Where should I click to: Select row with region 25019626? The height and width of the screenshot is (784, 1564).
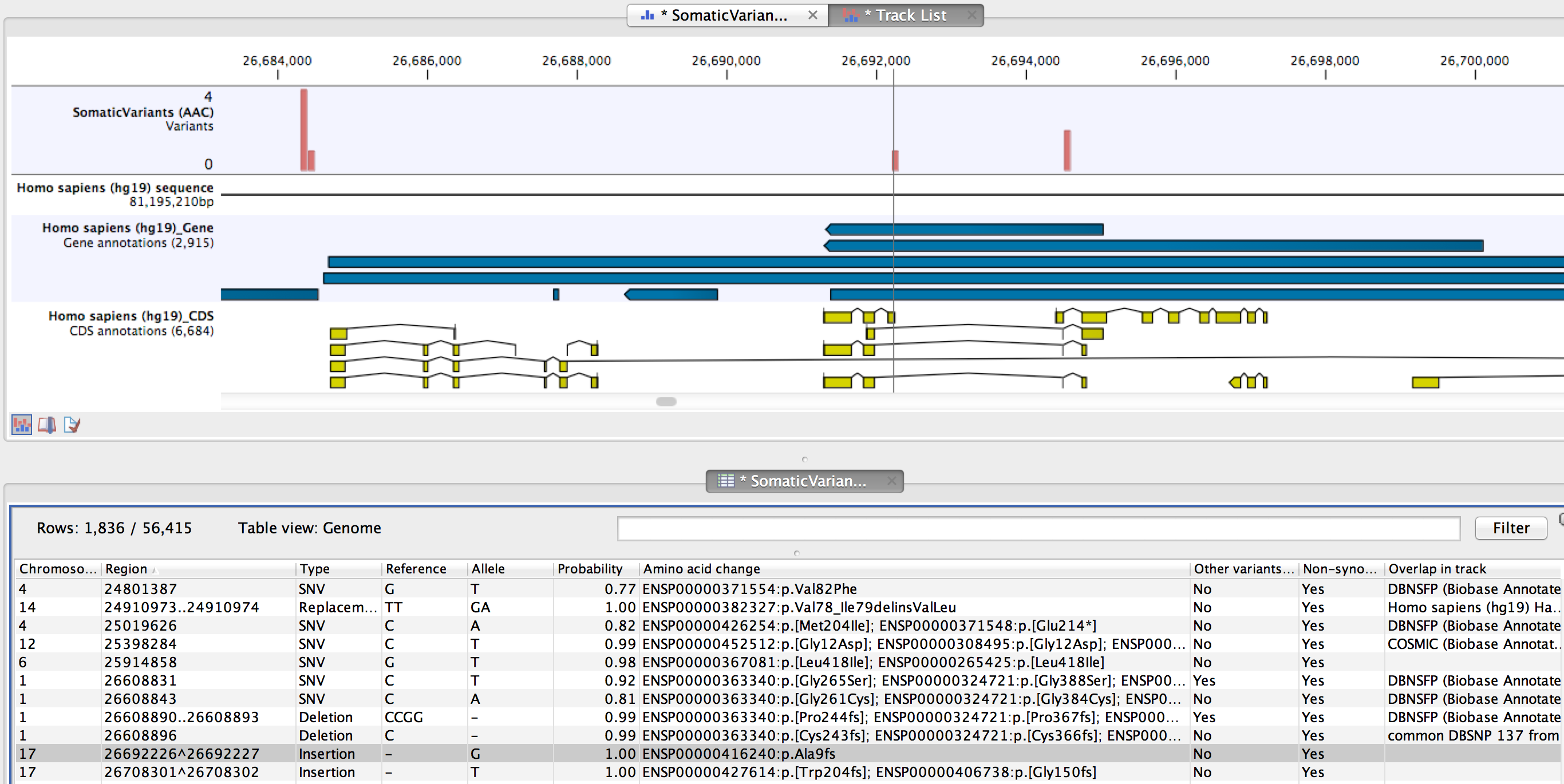coord(788,625)
